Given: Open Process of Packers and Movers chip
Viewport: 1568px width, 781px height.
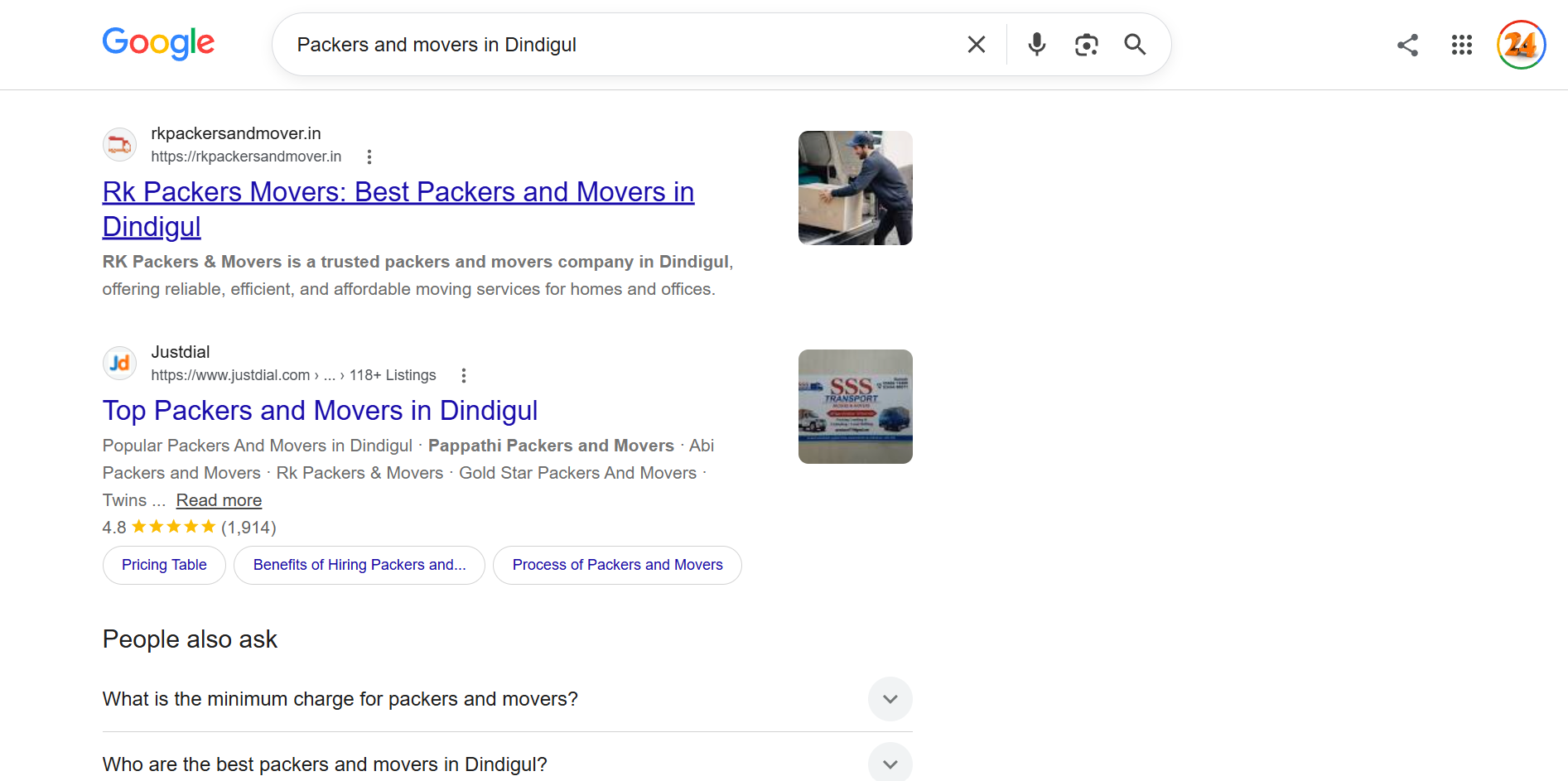Looking at the screenshot, I should pyautogui.click(x=617, y=565).
